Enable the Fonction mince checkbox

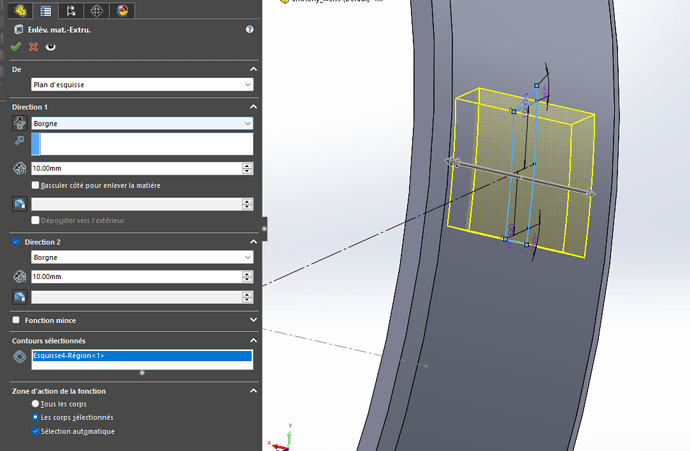(x=16, y=320)
